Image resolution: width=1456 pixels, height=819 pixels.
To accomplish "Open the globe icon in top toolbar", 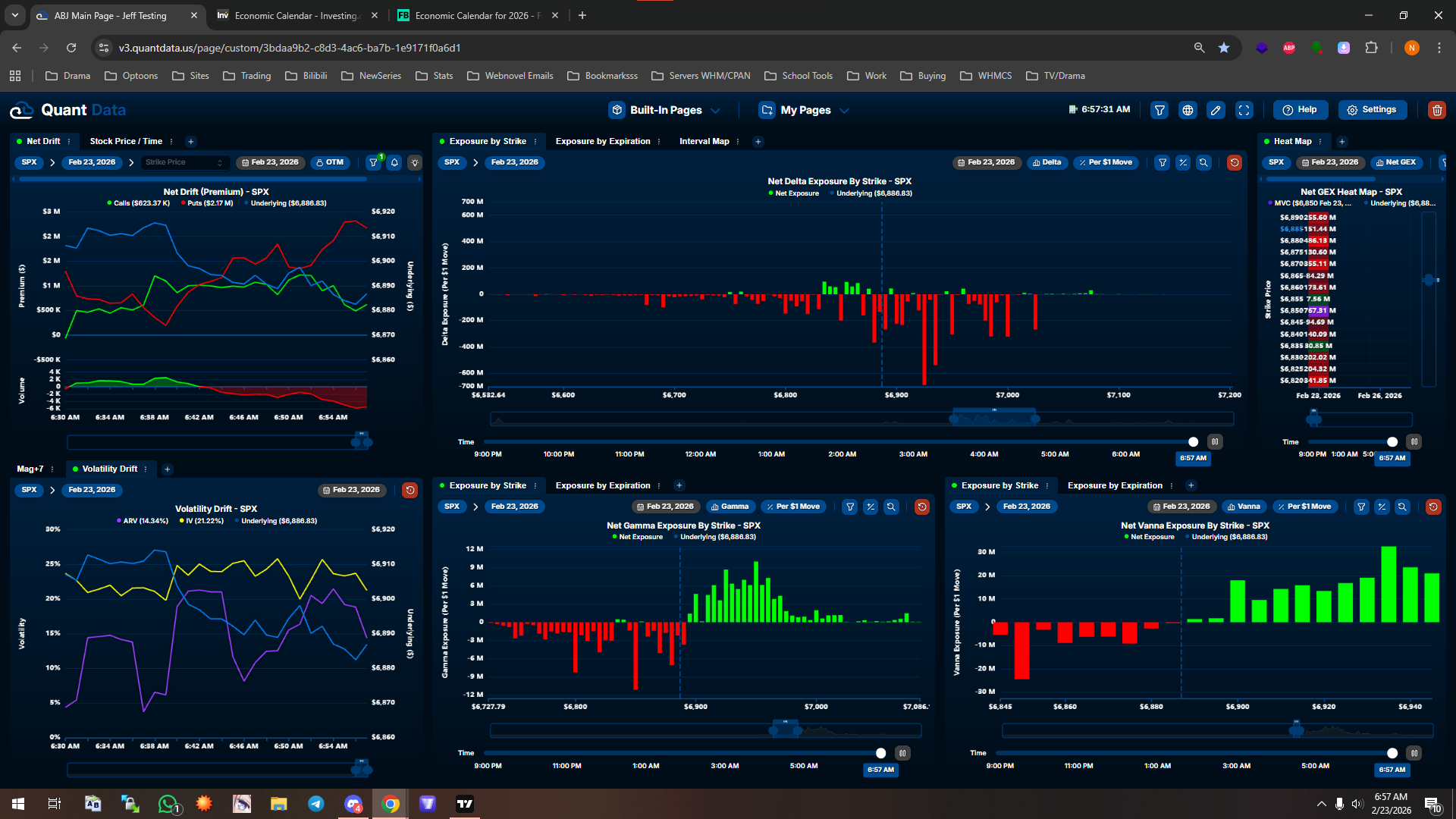I will [x=1188, y=110].
